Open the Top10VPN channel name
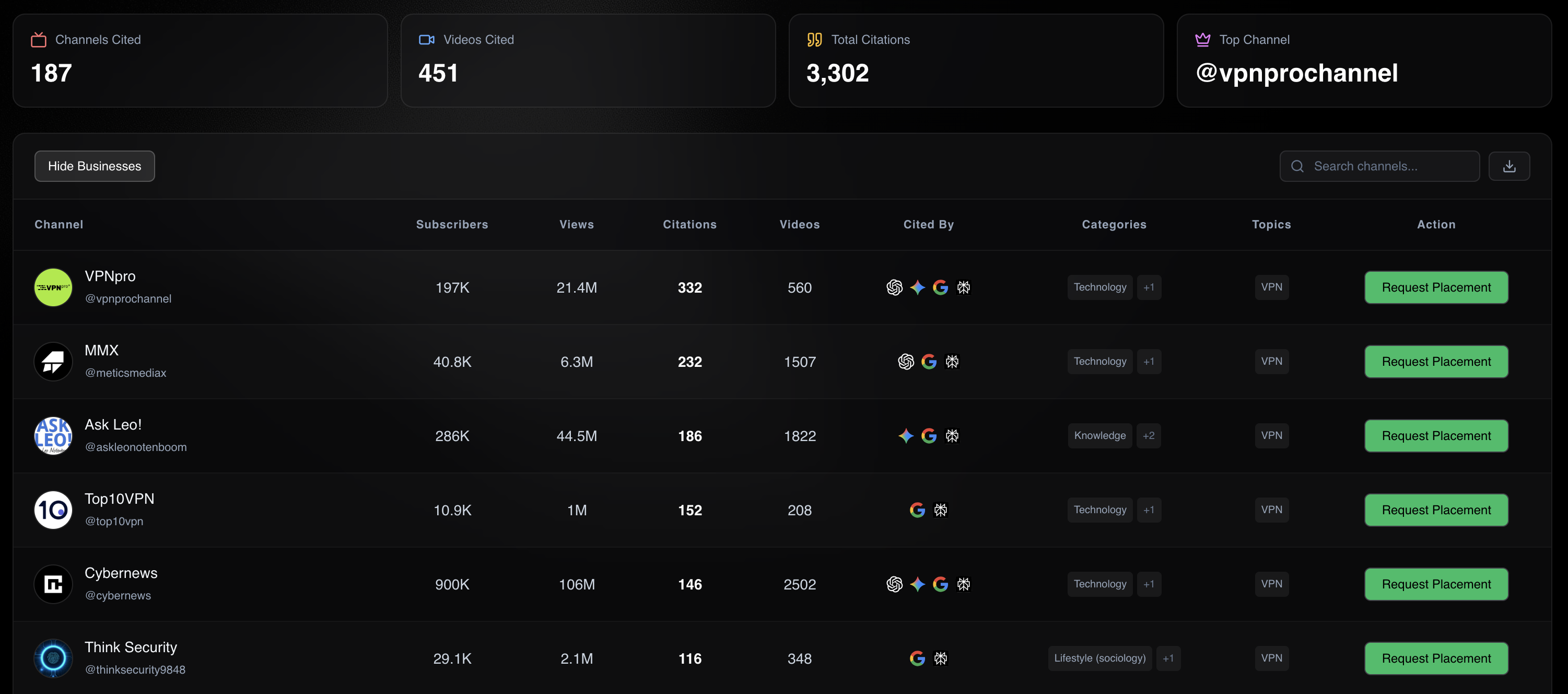Image resolution: width=1568 pixels, height=694 pixels. [119, 499]
